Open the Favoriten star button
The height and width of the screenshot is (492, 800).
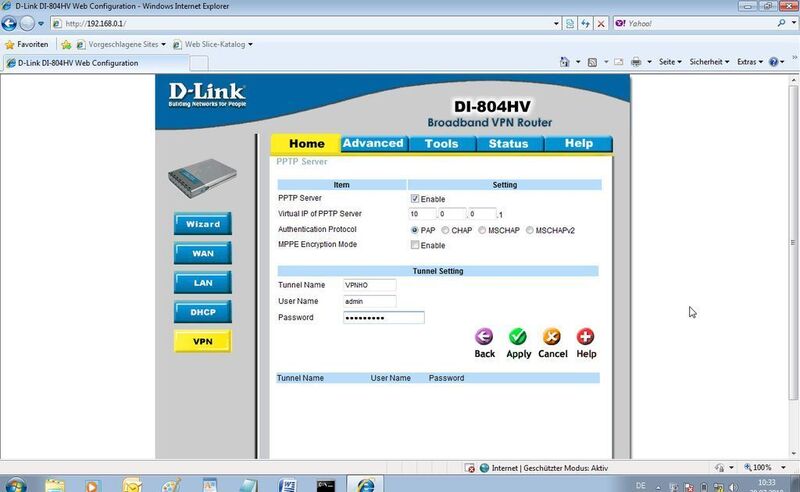[26, 44]
